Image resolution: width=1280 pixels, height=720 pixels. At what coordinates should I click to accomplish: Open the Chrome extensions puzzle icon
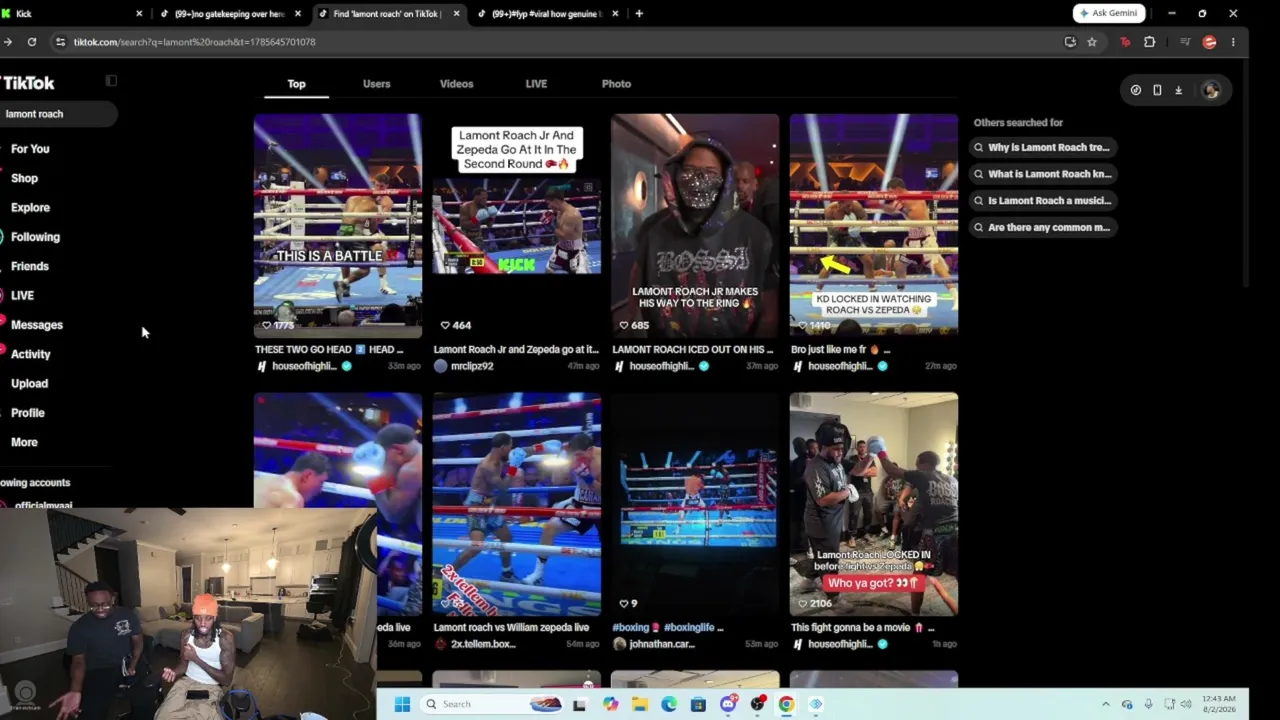(1149, 42)
